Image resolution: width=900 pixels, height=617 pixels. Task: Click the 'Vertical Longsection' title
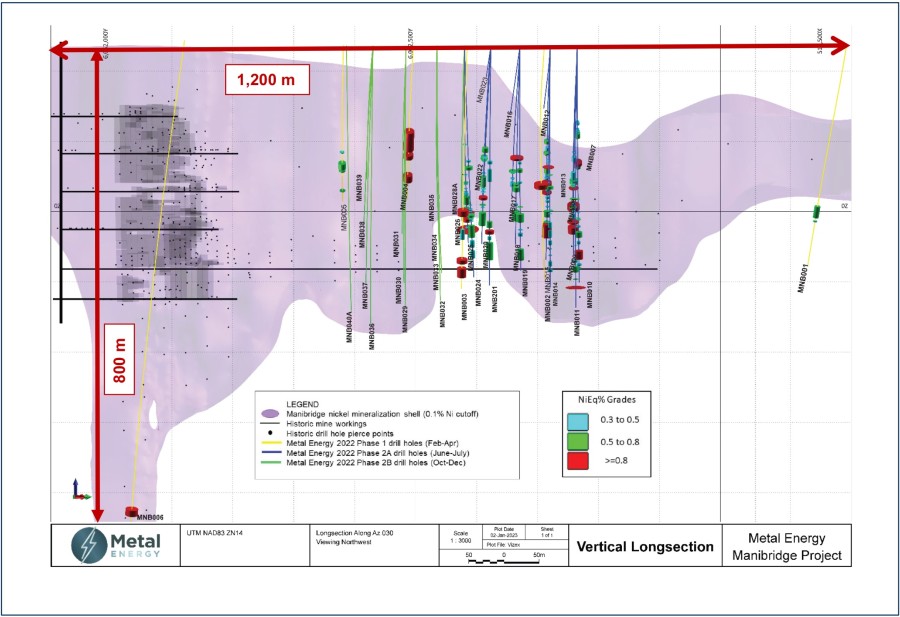[645, 547]
